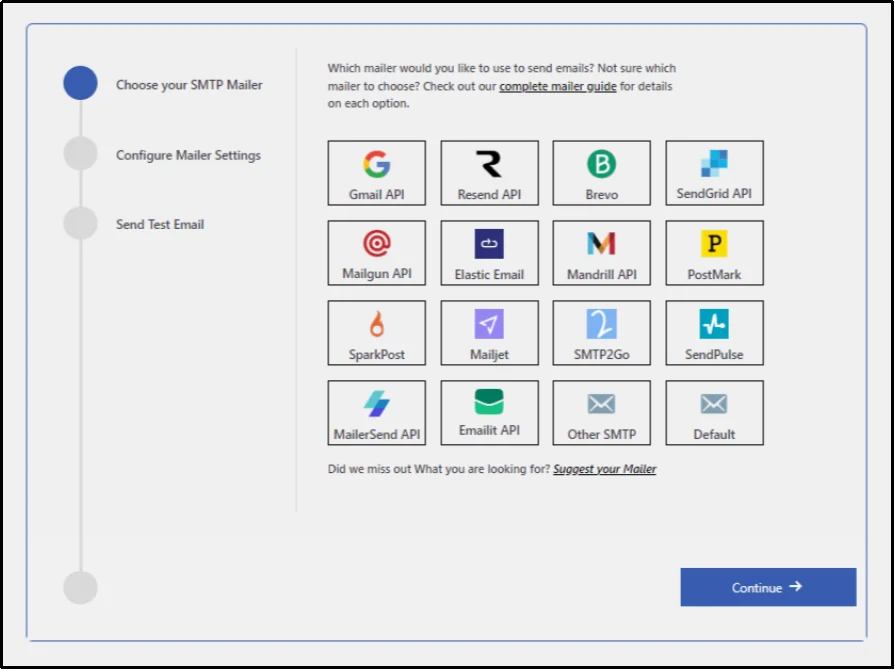895x670 pixels.
Task: Select the SendGrid API mailer
Action: [x=714, y=172]
